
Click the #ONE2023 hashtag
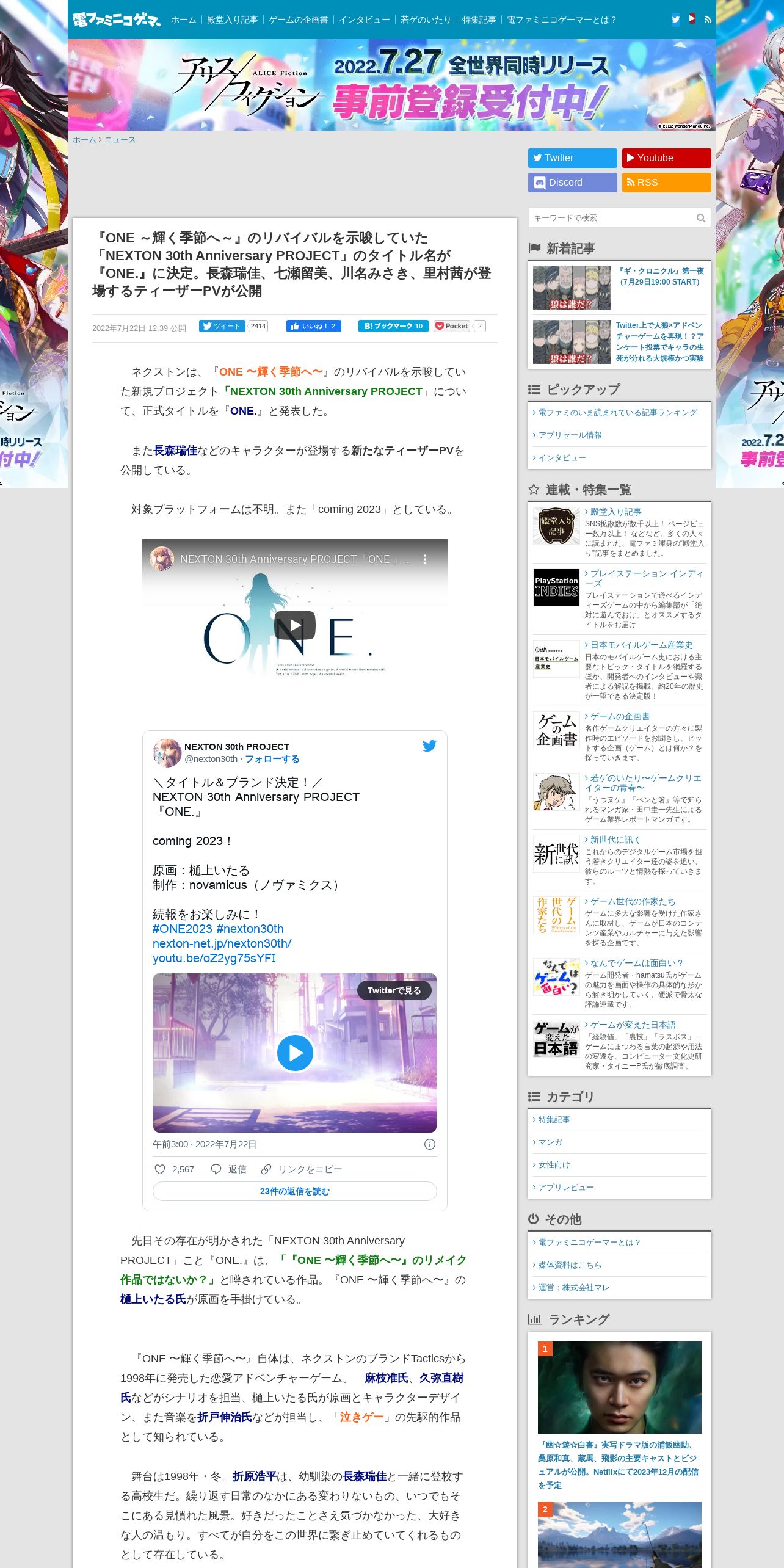coord(182,929)
